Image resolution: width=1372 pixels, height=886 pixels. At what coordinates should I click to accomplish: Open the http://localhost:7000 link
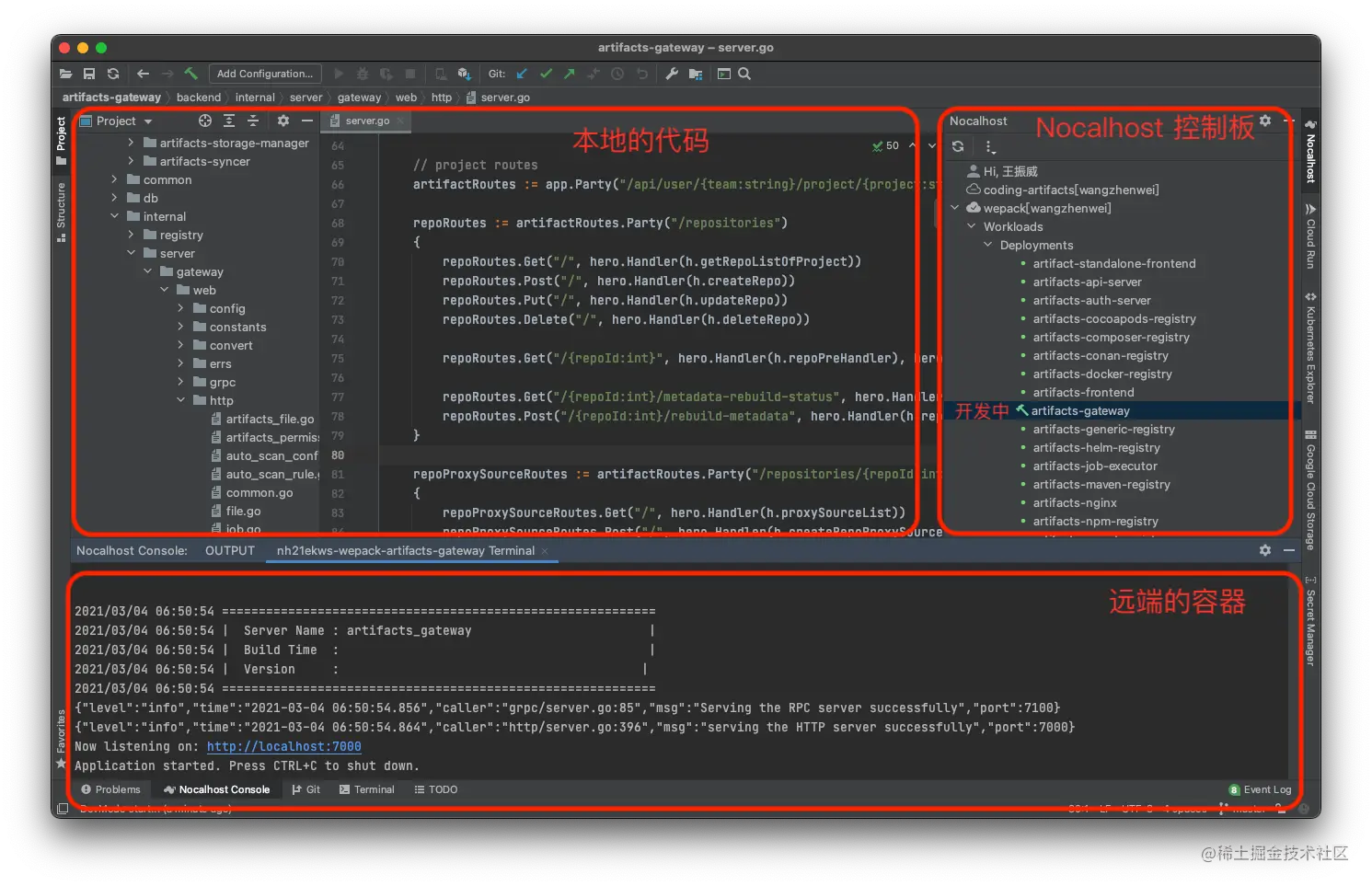click(x=283, y=746)
